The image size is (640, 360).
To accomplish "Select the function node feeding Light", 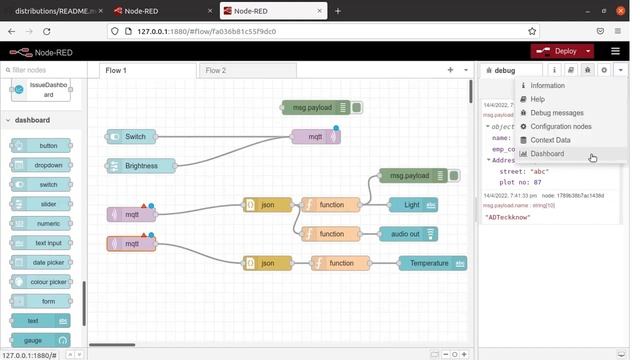I will (x=331, y=204).
